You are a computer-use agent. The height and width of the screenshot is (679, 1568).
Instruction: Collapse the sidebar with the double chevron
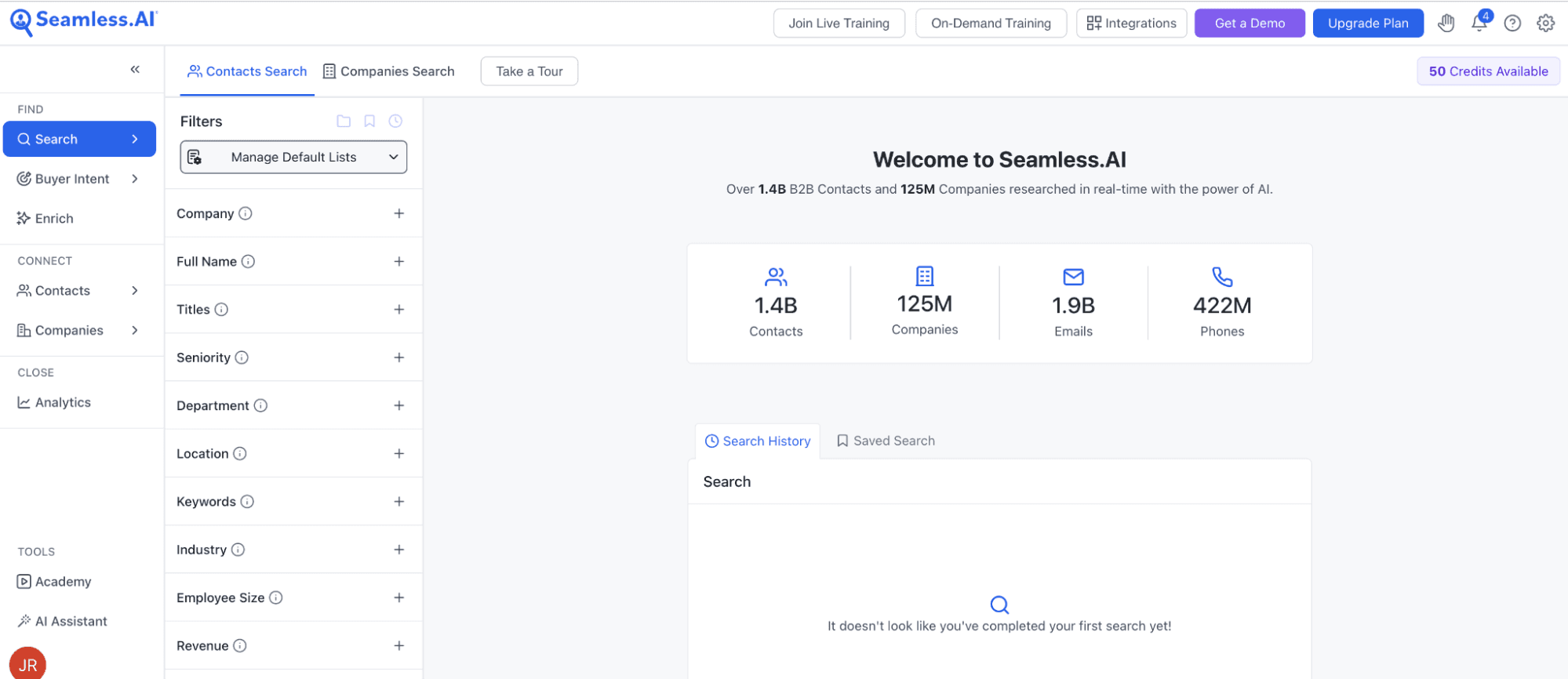135,70
